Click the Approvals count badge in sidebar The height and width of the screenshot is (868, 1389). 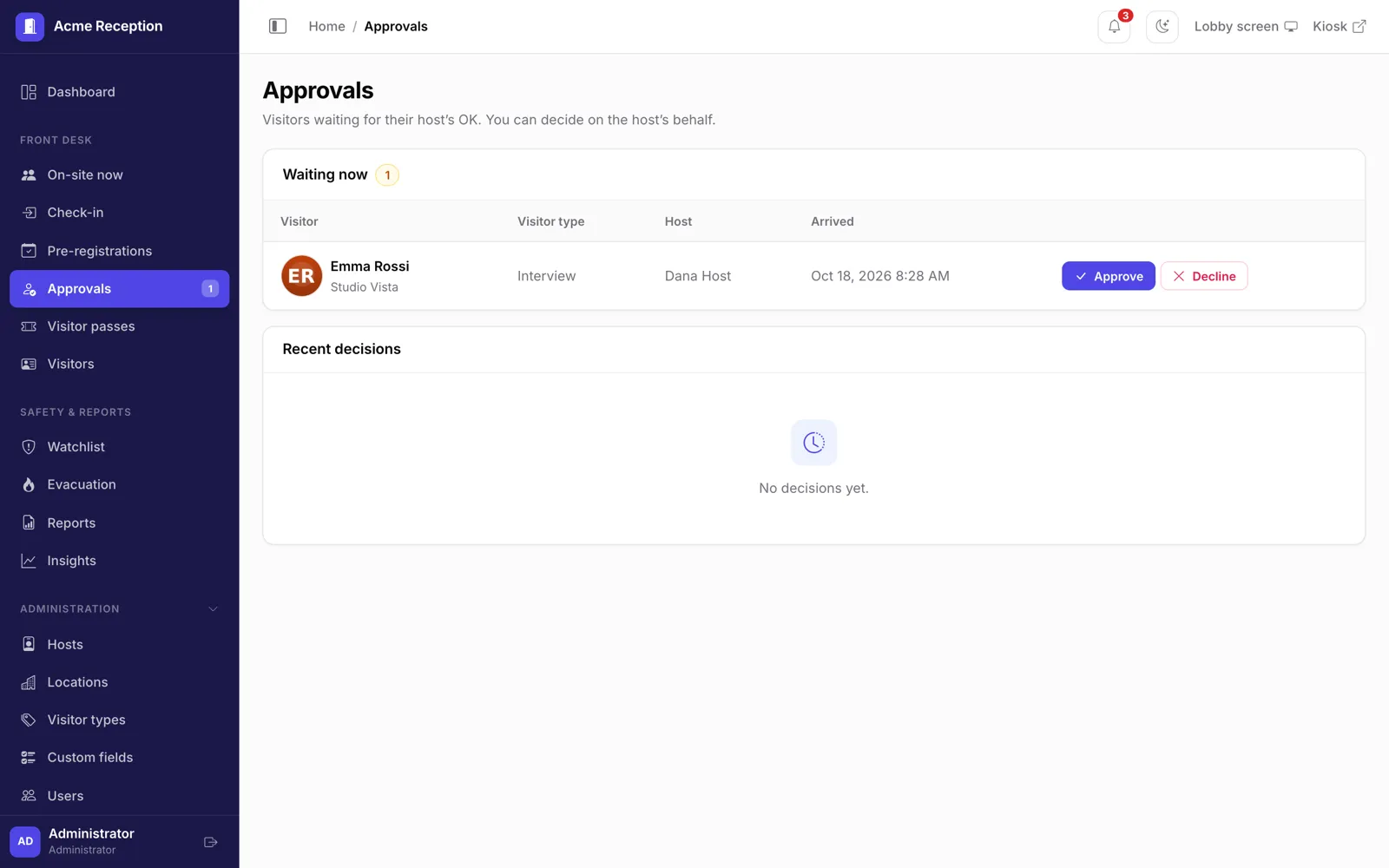click(210, 289)
